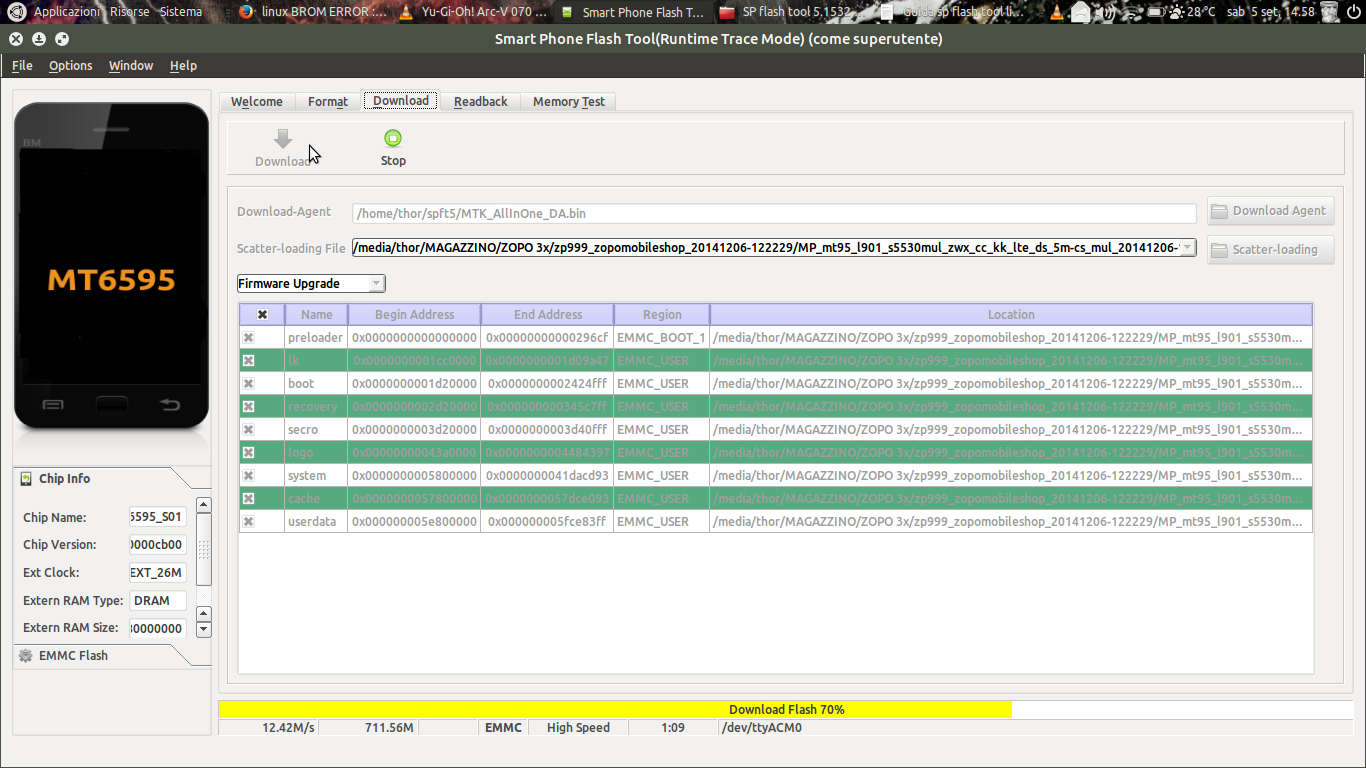
Task: Click the Chip Version value field
Action: pos(158,545)
